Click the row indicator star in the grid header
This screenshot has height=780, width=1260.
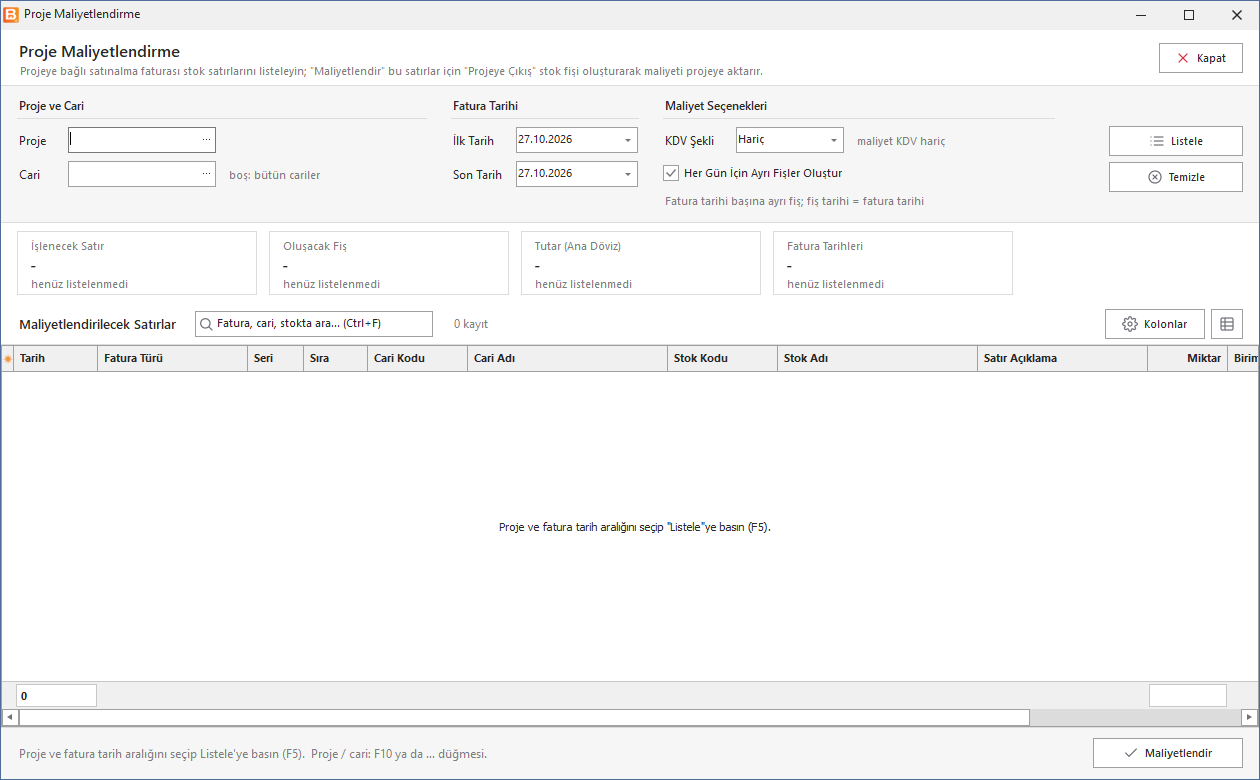click(8, 358)
